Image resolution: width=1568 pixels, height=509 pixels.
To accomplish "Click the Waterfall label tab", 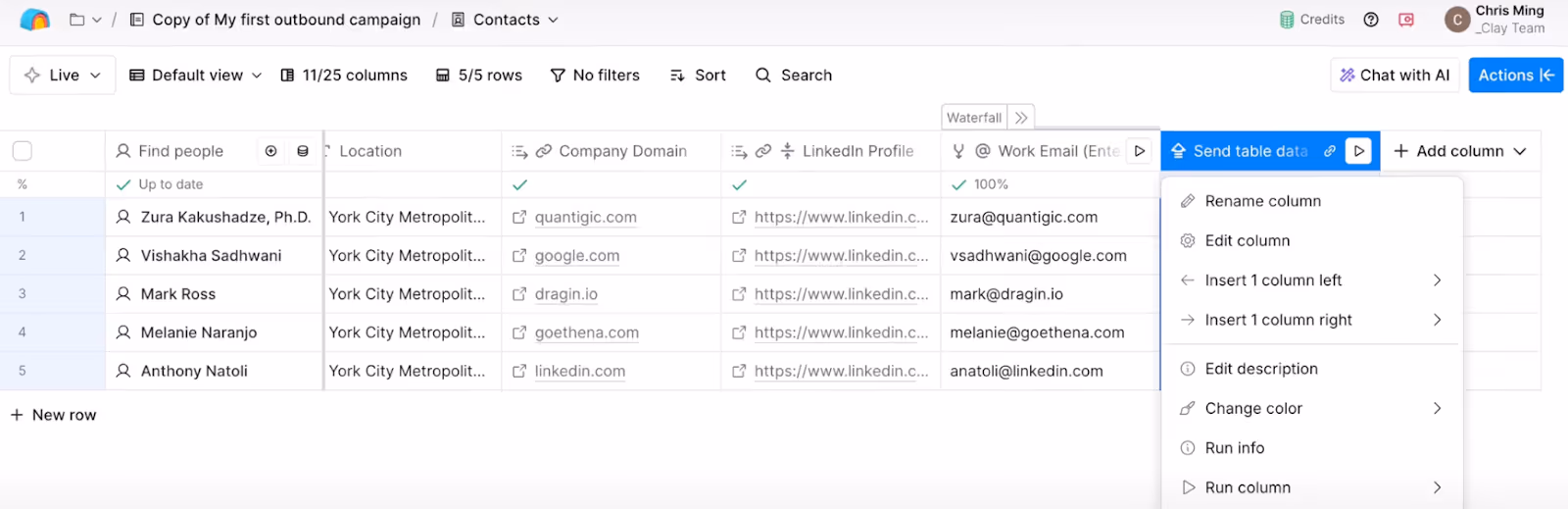I will point(974,118).
